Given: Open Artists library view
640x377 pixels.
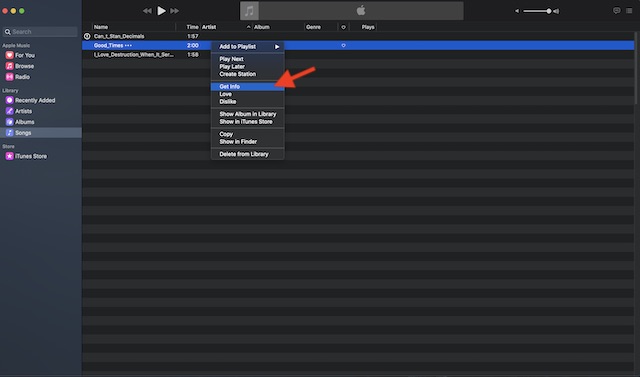Looking at the screenshot, I should coord(23,111).
